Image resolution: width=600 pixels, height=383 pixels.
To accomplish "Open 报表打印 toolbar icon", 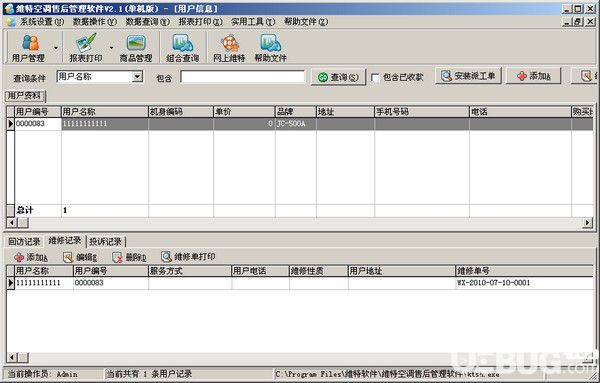I will (x=86, y=48).
